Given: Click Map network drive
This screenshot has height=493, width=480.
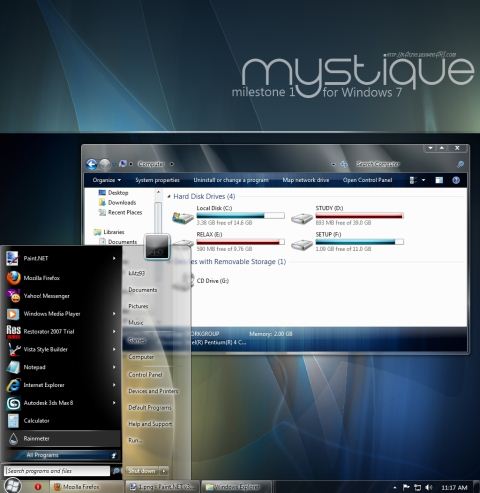Looking at the screenshot, I should tap(306, 180).
